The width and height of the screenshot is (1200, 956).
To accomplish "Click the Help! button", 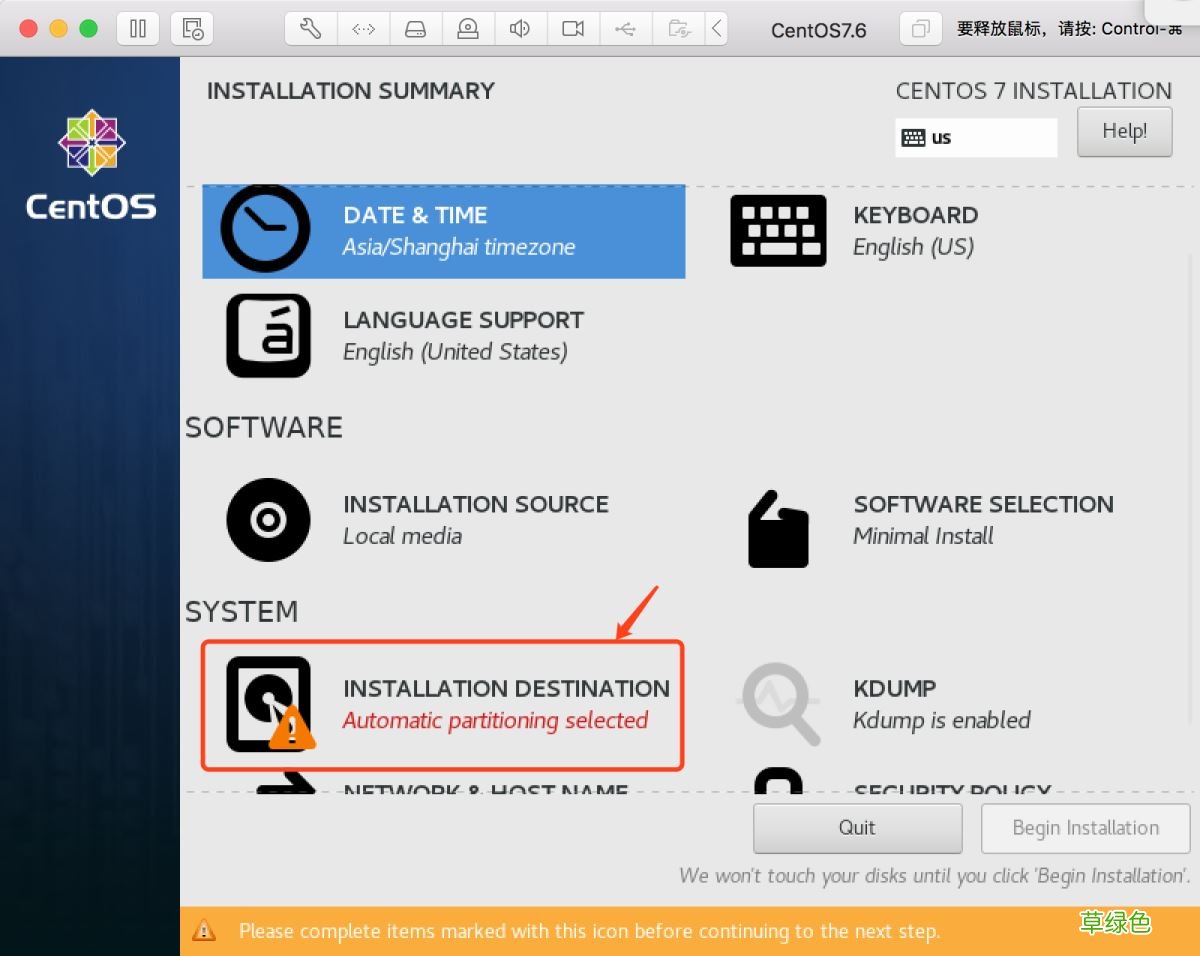I will [1124, 131].
